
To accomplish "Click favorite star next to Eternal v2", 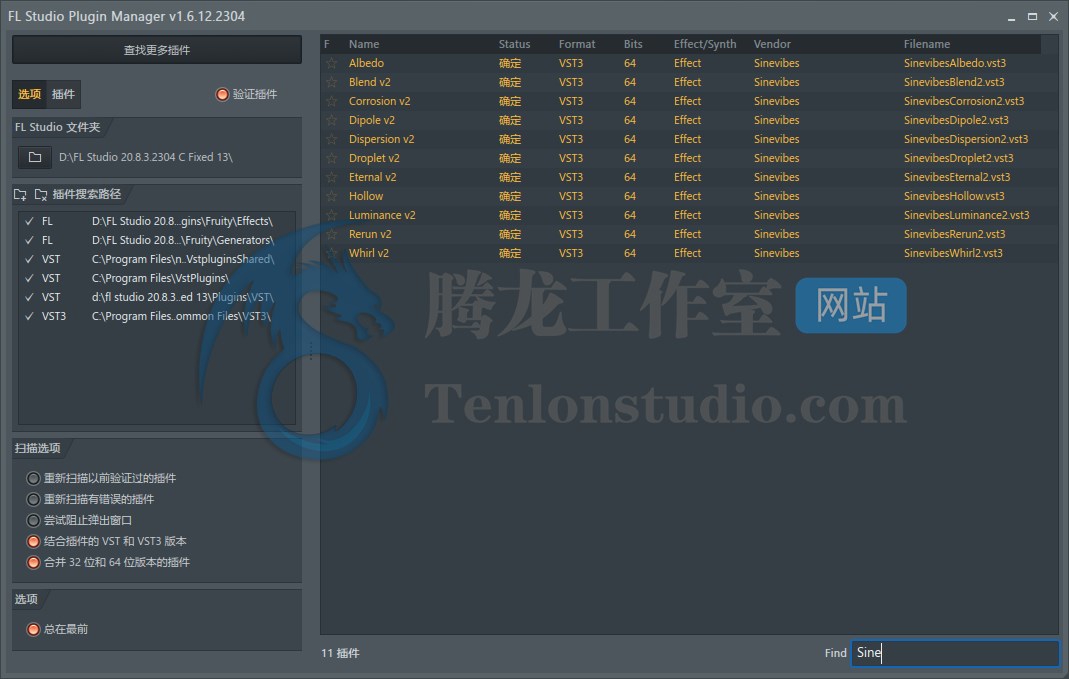I will (x=331, y=177).
